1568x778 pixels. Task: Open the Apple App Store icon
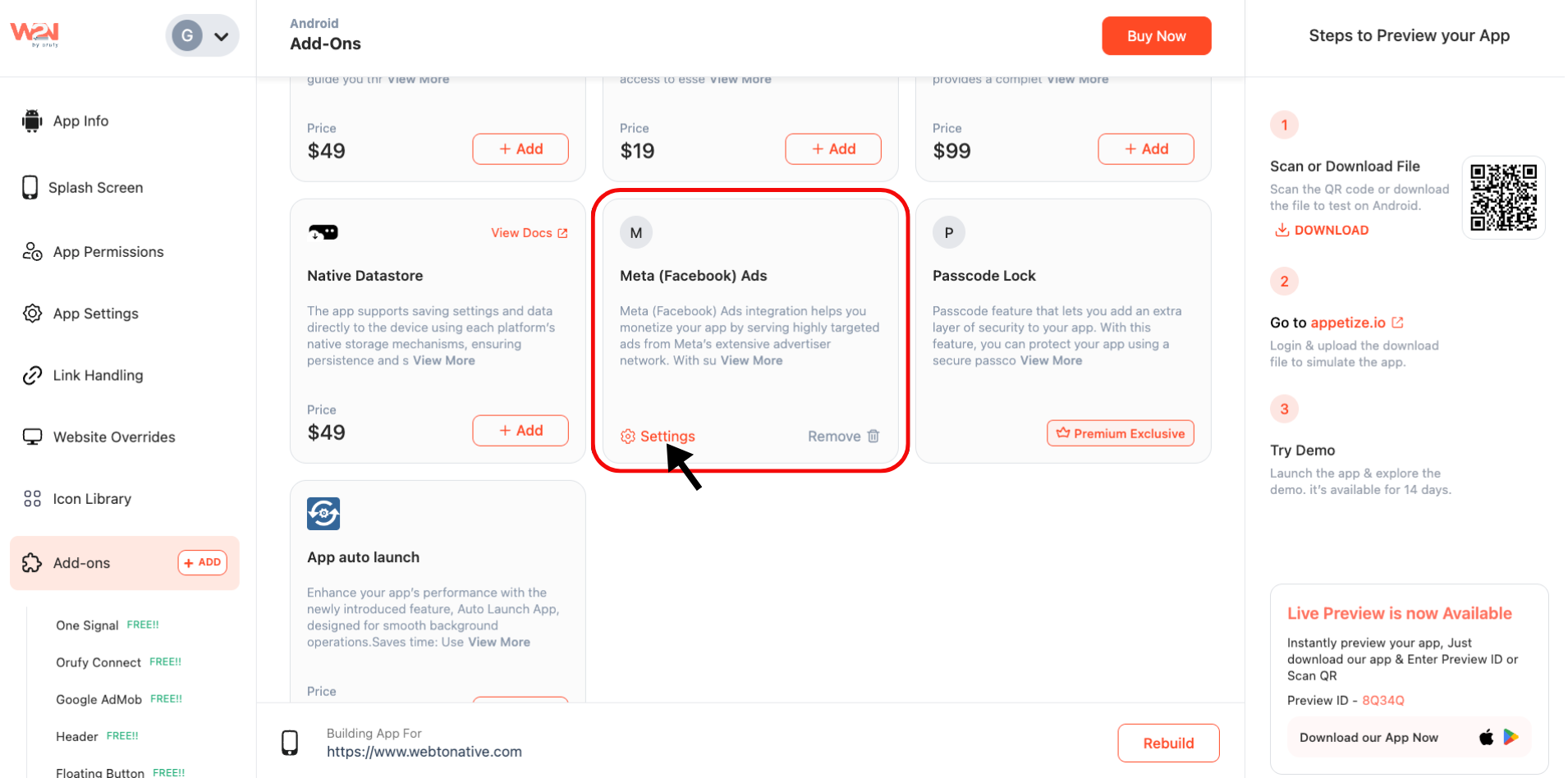click(1486, 737)
